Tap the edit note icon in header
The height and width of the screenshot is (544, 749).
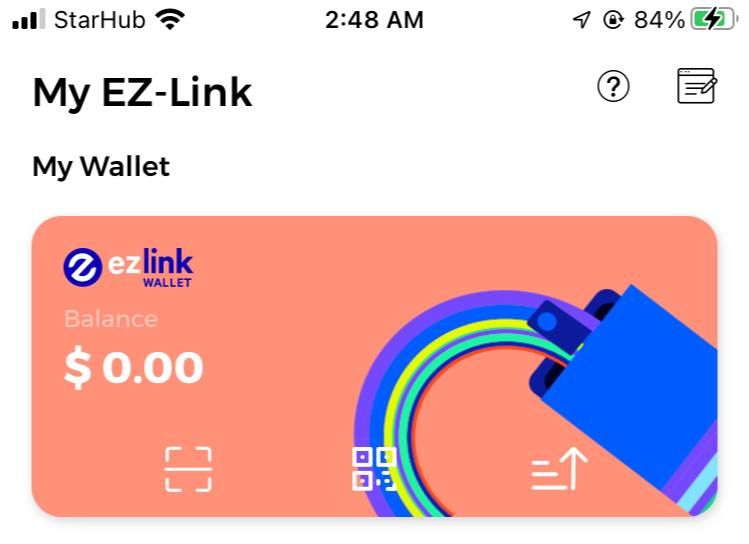coord(697,86)
